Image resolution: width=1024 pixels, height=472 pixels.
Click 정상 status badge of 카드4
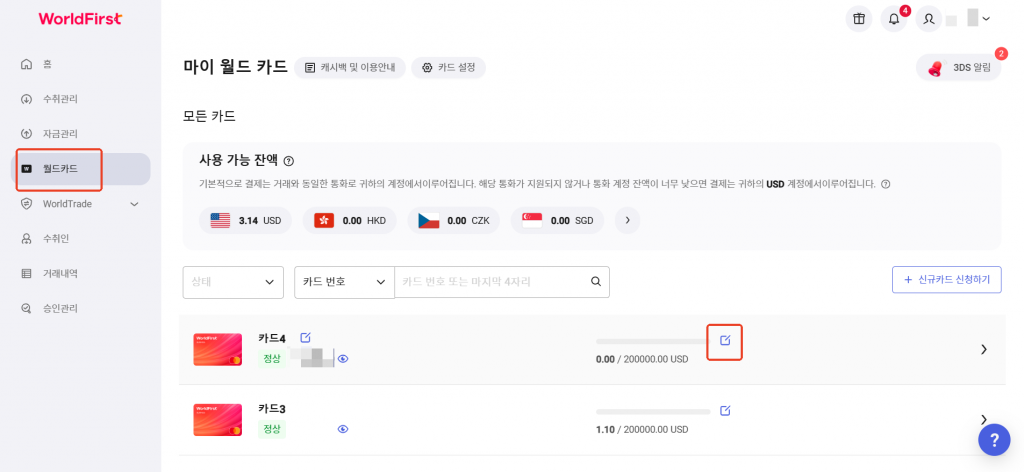click(272, 358)
